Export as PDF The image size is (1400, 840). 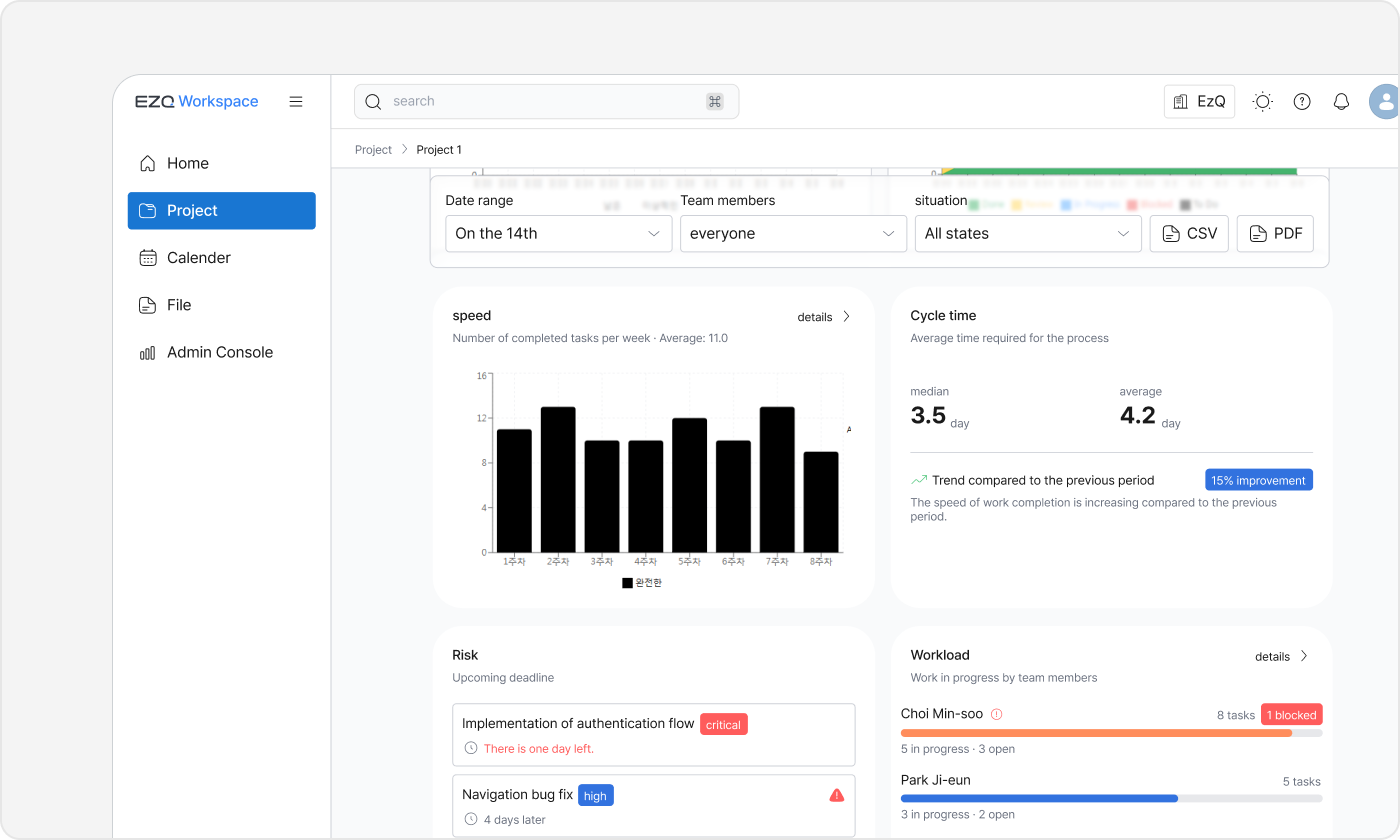click(x=1275, y=233)
